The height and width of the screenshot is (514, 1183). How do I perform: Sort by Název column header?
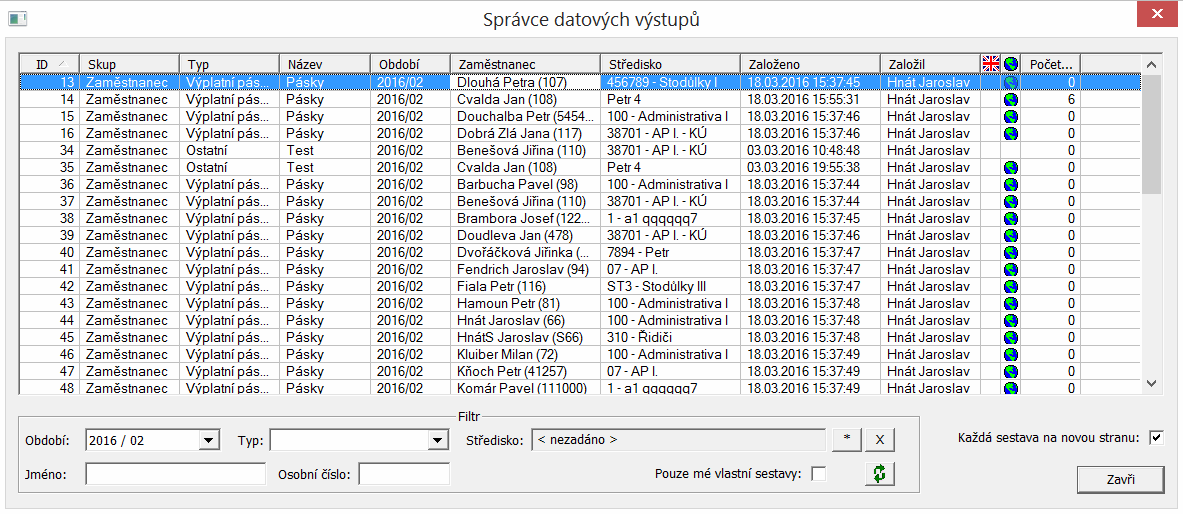324,64
